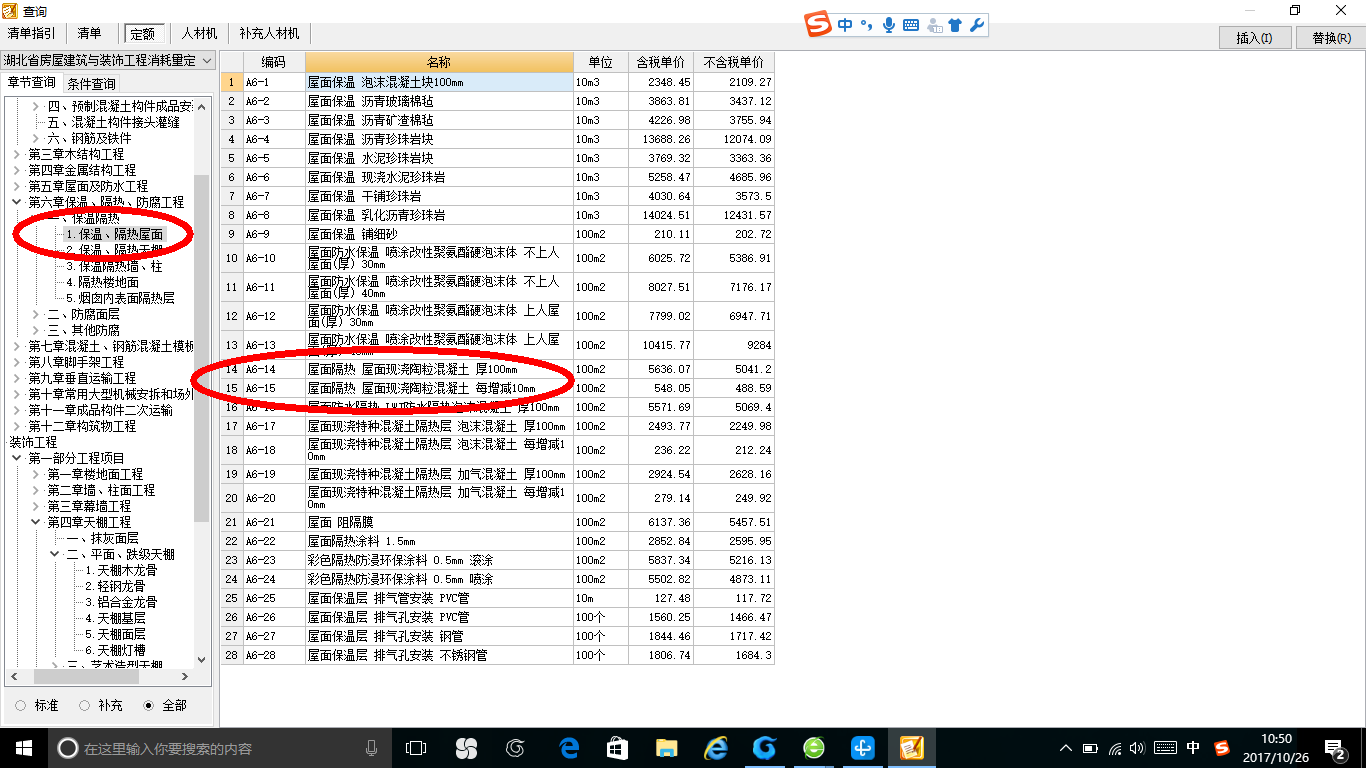Toggle Chinese/English mode in Sogou bar
The image size is (1366, 768).
click(846, 24)
